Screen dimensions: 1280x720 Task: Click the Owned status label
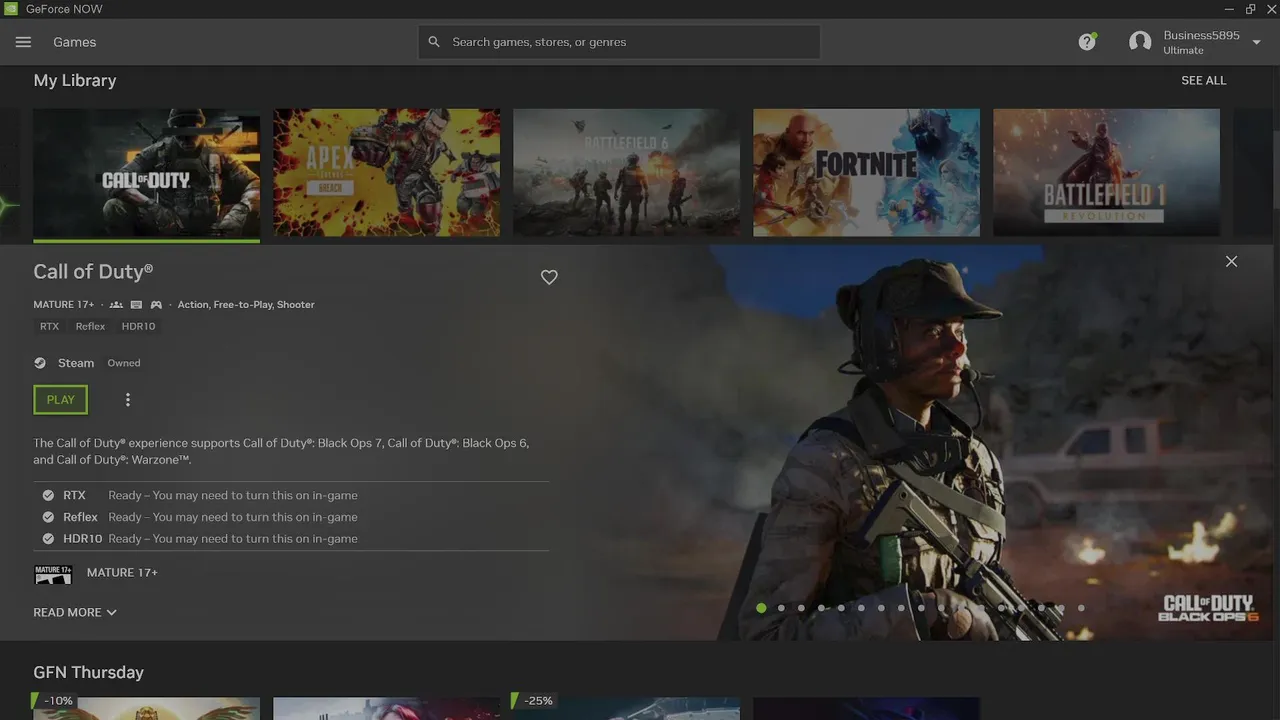(124, 363)
